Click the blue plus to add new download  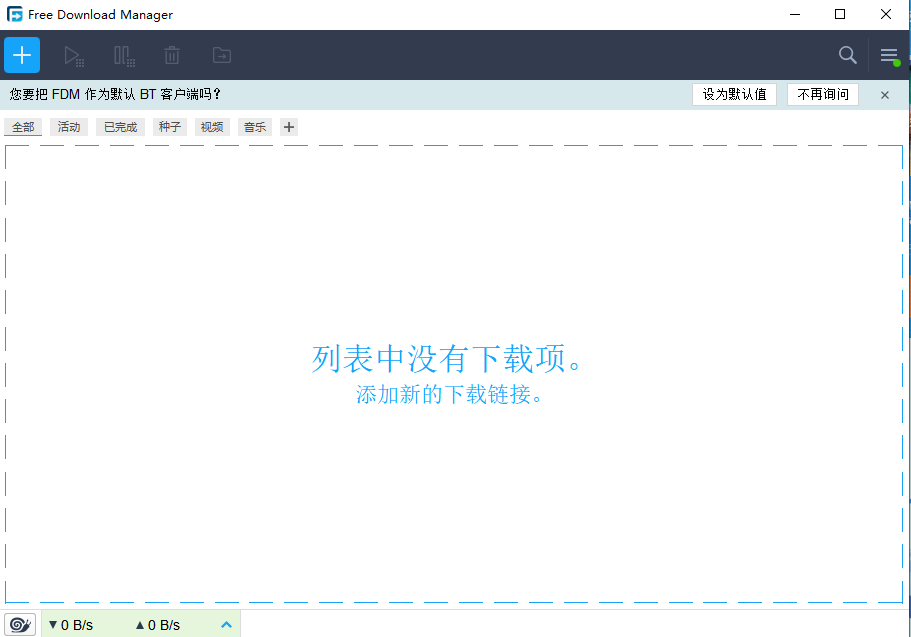(21, 55)
